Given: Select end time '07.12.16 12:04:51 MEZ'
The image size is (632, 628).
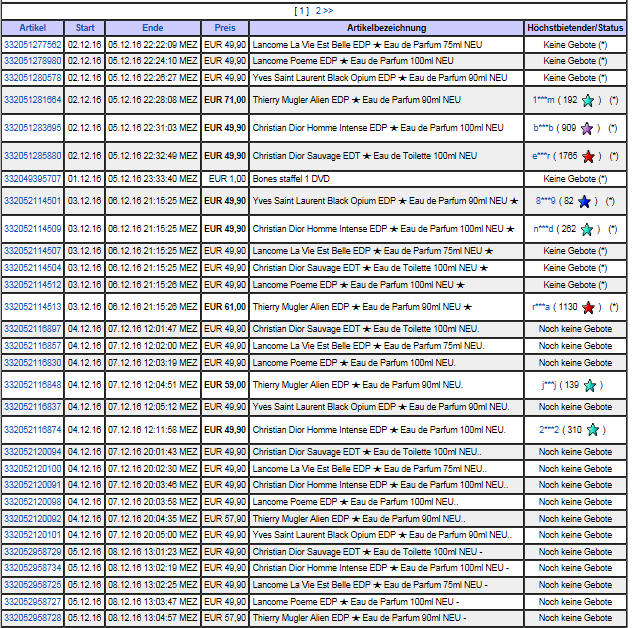Looking at the screenshot, I should pos(153,385).
